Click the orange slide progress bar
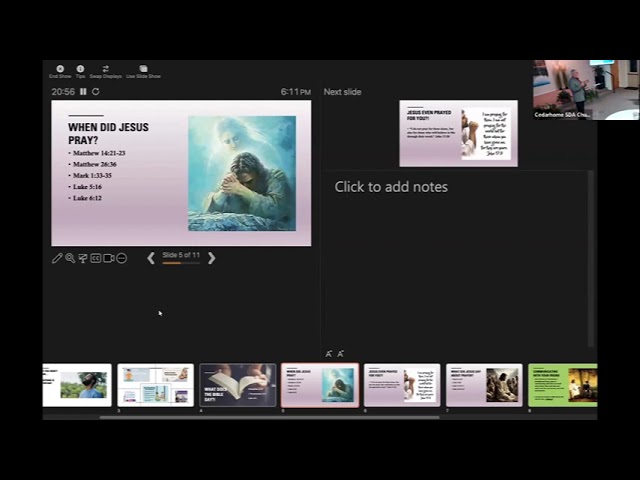The image size is (640, 480). 181,263
